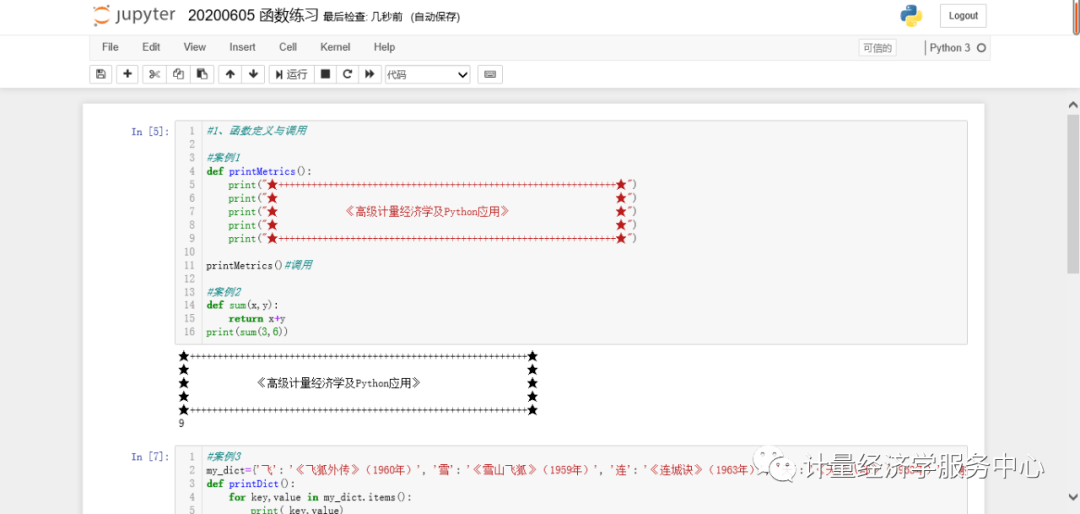Open the Kernel menu
This screenshot has width=1080, height=514.
(x=335, y=47)
